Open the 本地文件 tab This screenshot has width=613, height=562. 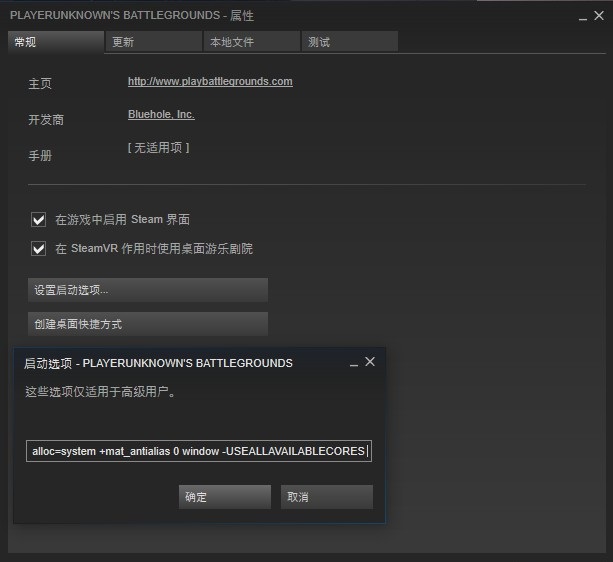pos(252,42)
